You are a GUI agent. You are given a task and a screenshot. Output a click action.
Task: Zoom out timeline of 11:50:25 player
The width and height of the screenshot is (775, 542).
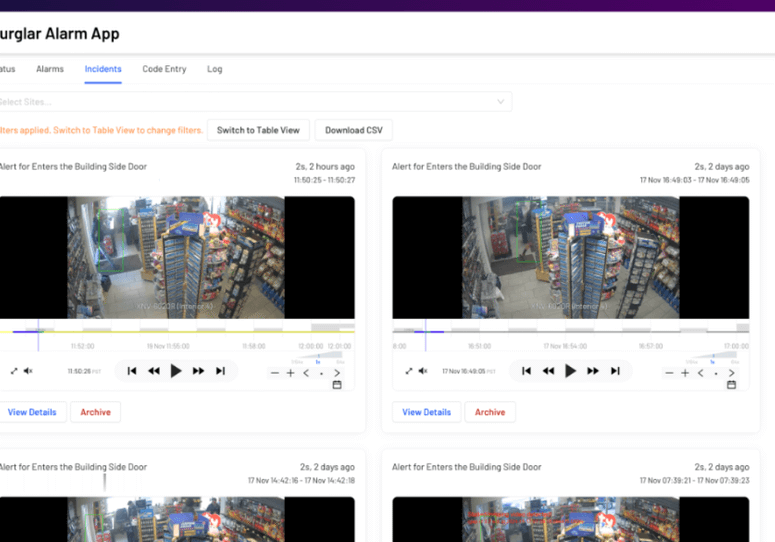[275, 373]
